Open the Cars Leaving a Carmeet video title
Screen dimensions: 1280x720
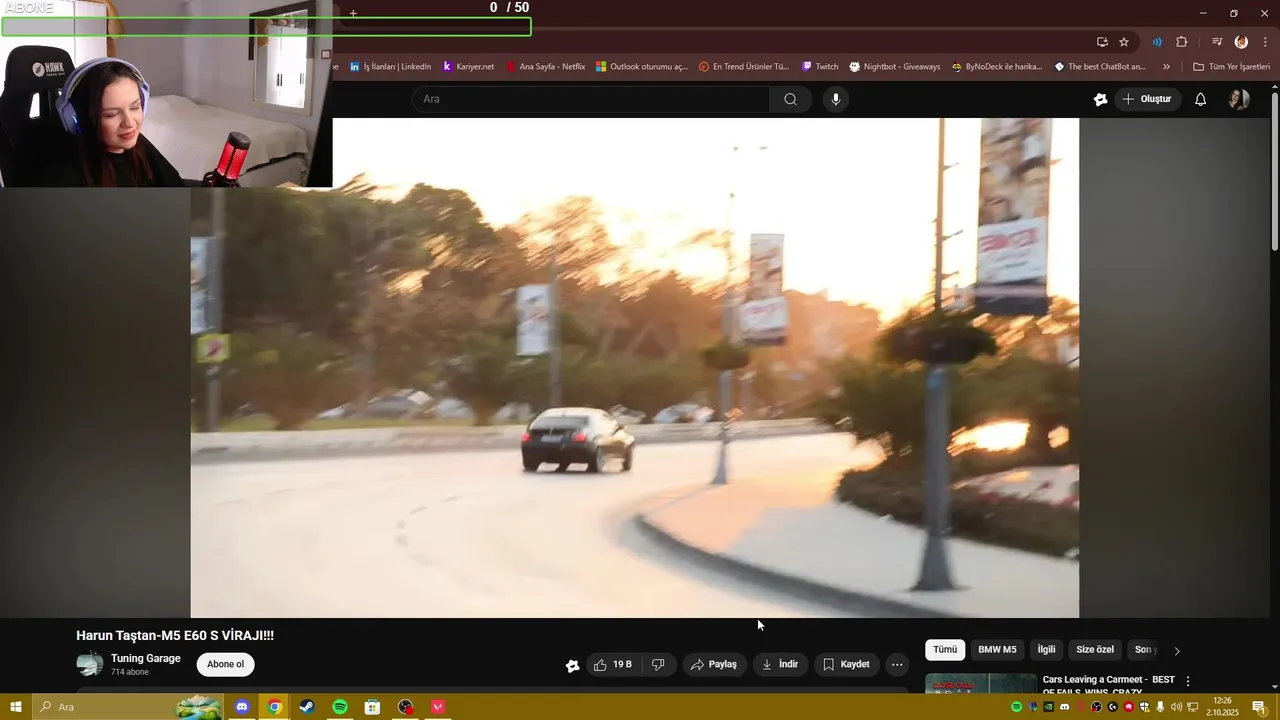(x=1108, y=685)
